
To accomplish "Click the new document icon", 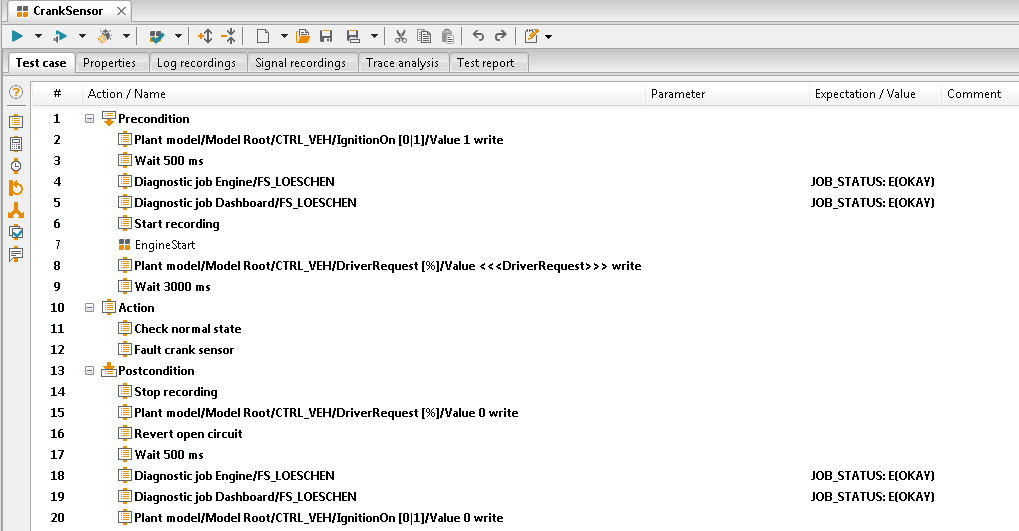I will pos(263,36).
